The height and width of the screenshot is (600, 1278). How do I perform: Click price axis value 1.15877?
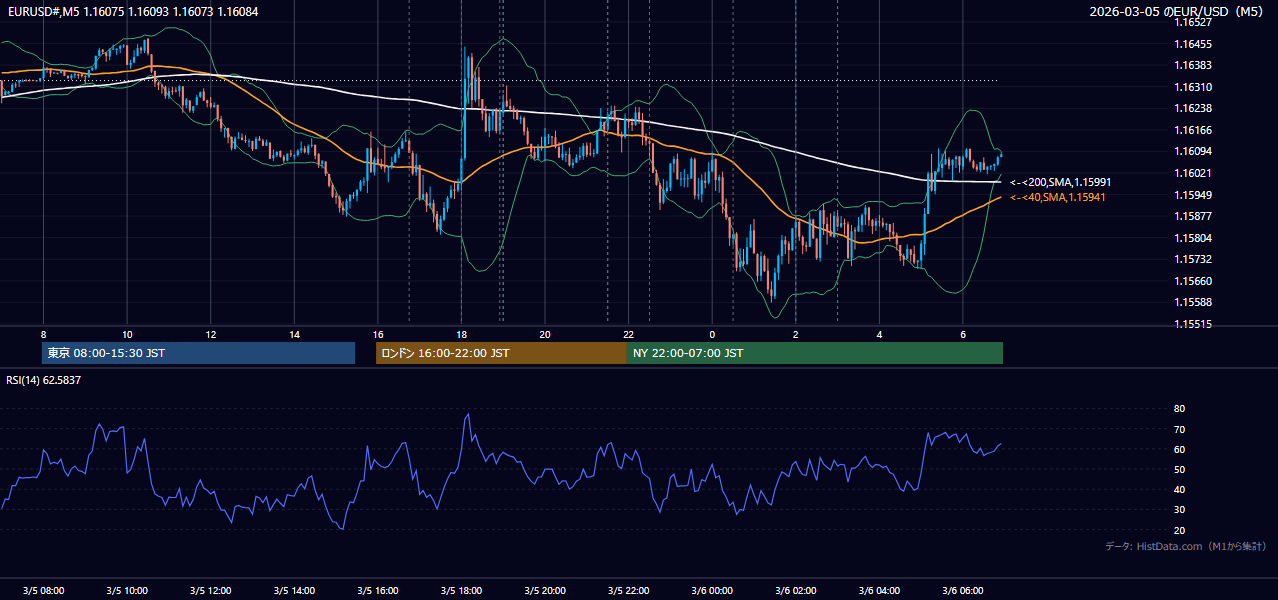tap(1192, 216)
